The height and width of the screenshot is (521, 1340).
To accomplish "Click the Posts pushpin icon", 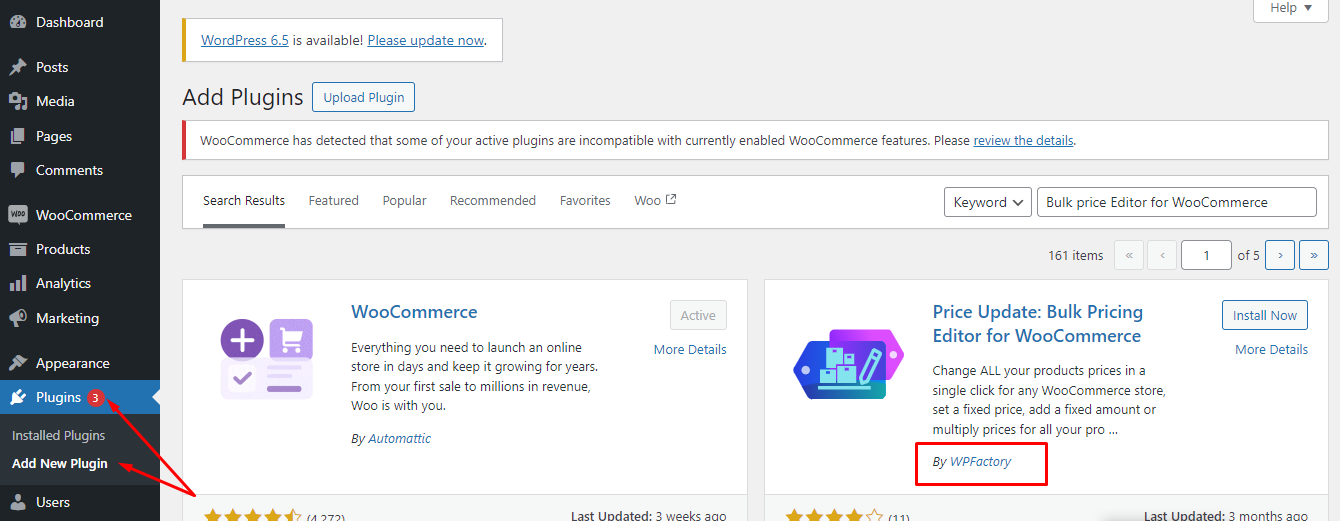I will (18, 67).
